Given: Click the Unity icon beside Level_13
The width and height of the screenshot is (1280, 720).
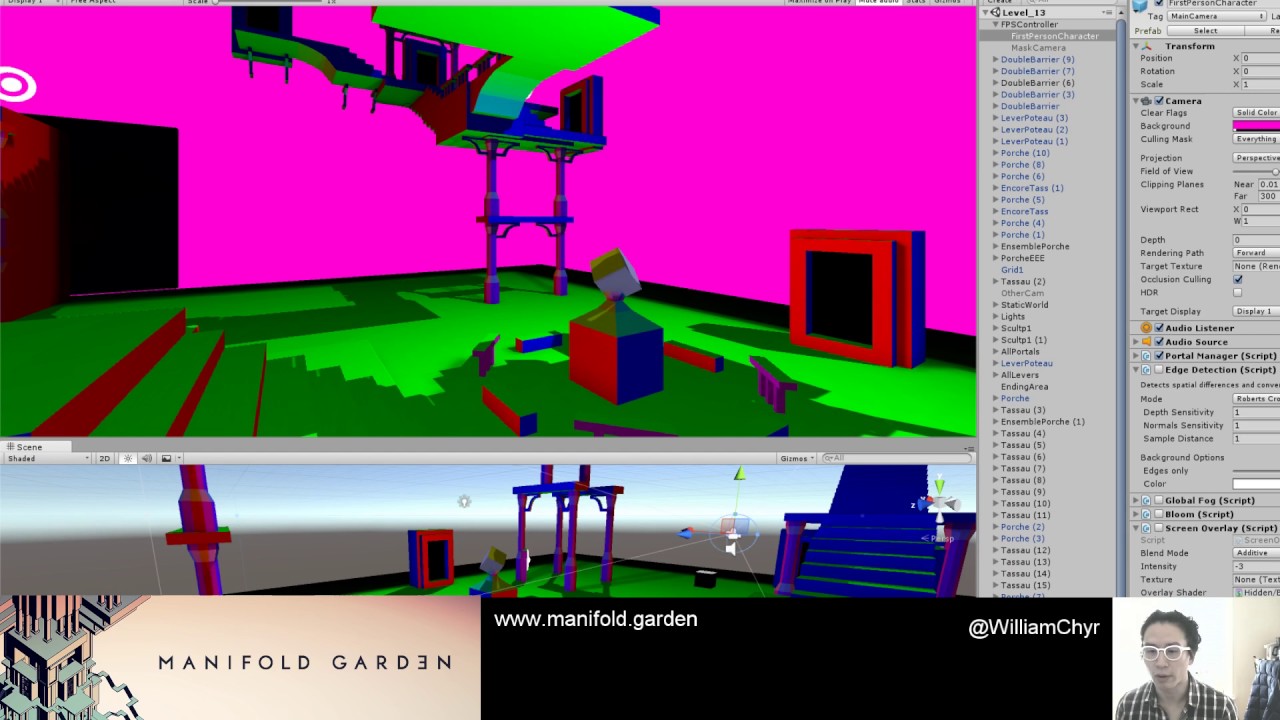Looking at the screenshot, I should tap(996, 13).
